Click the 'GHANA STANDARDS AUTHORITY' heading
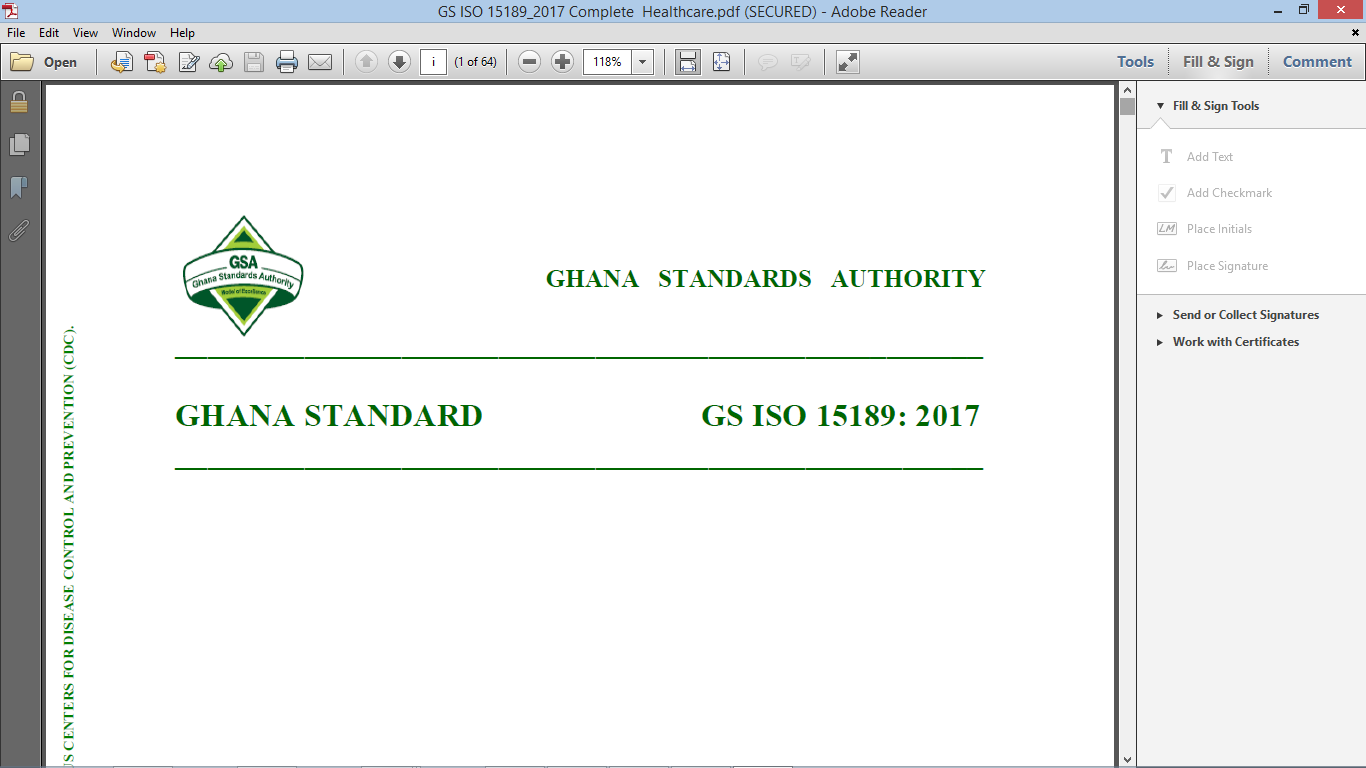Viewport: 1366px width, 768px height. click(766, 279)
